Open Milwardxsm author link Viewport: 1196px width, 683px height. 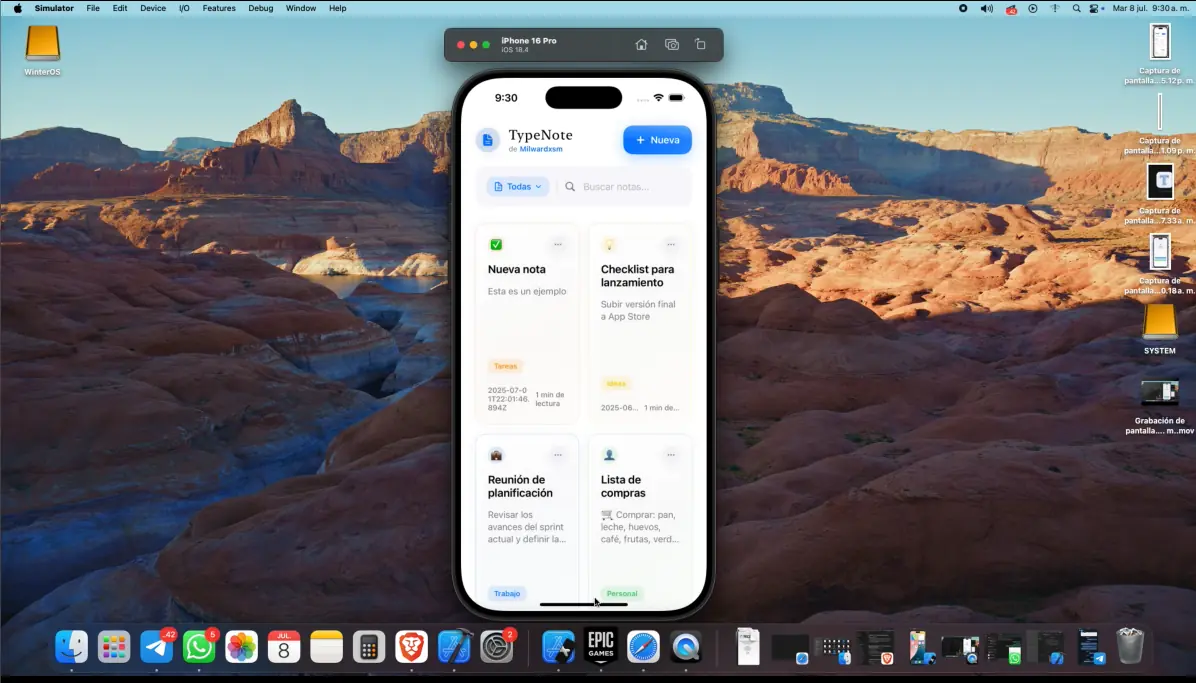coord(541,149)
